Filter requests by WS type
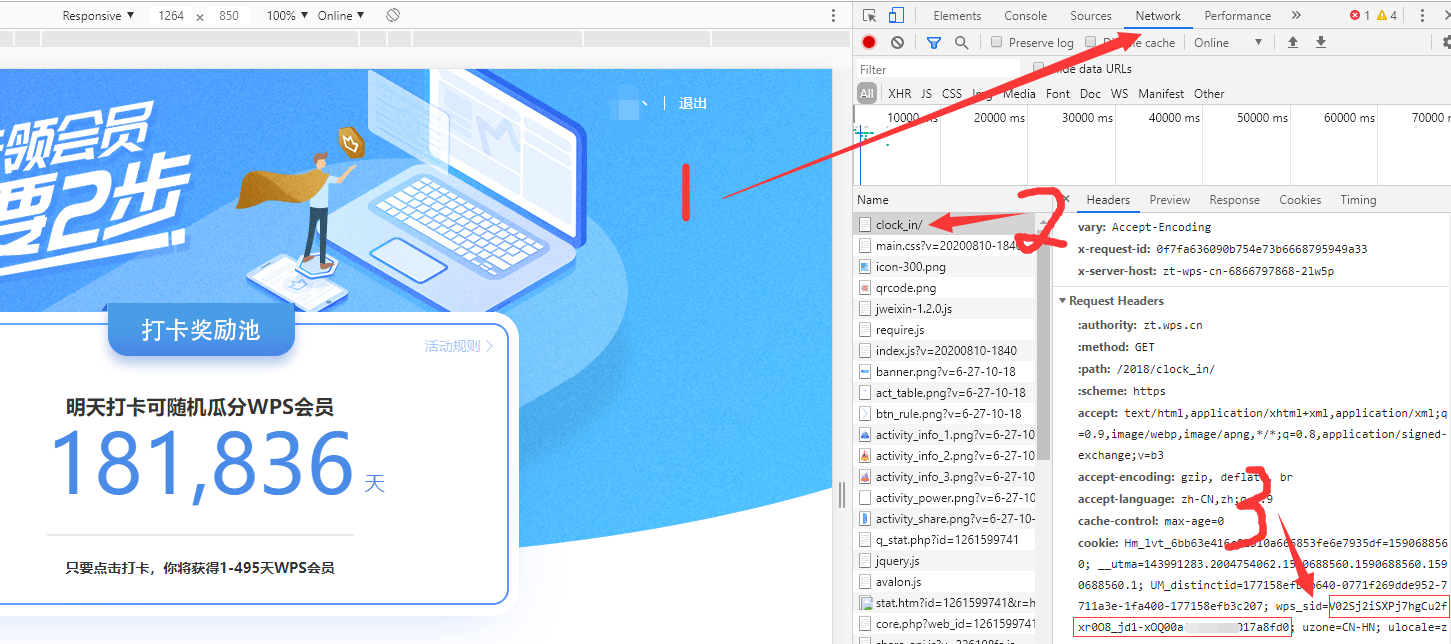1451x644 pixels. point(1119,93)
